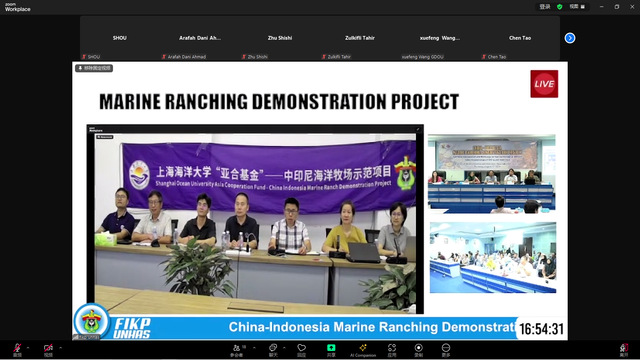640x360 pixels.
Task: Show next participants with blue arrow
Action: point(570,38)
